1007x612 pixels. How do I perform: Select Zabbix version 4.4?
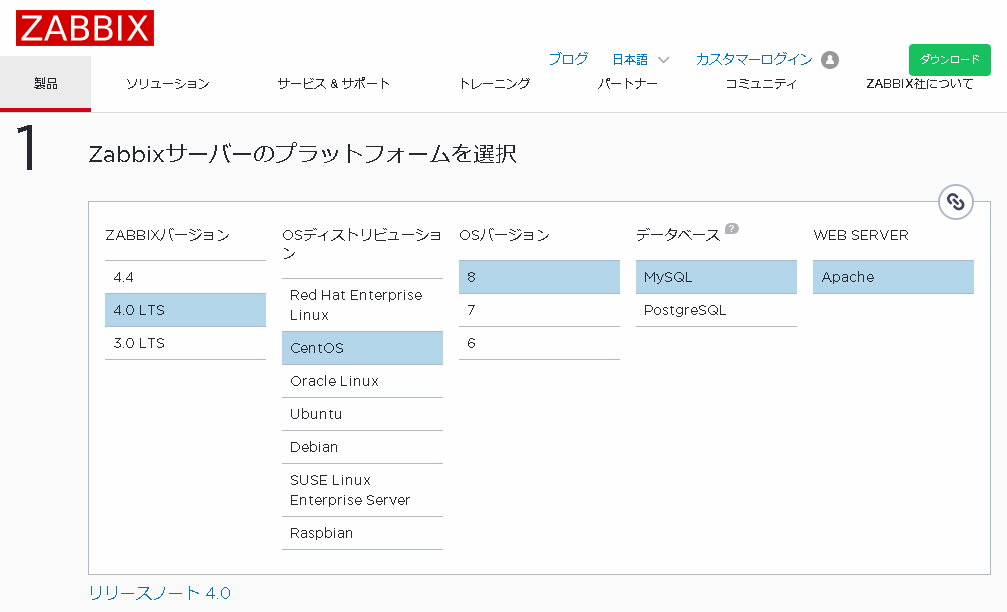[x=186, y=277]
